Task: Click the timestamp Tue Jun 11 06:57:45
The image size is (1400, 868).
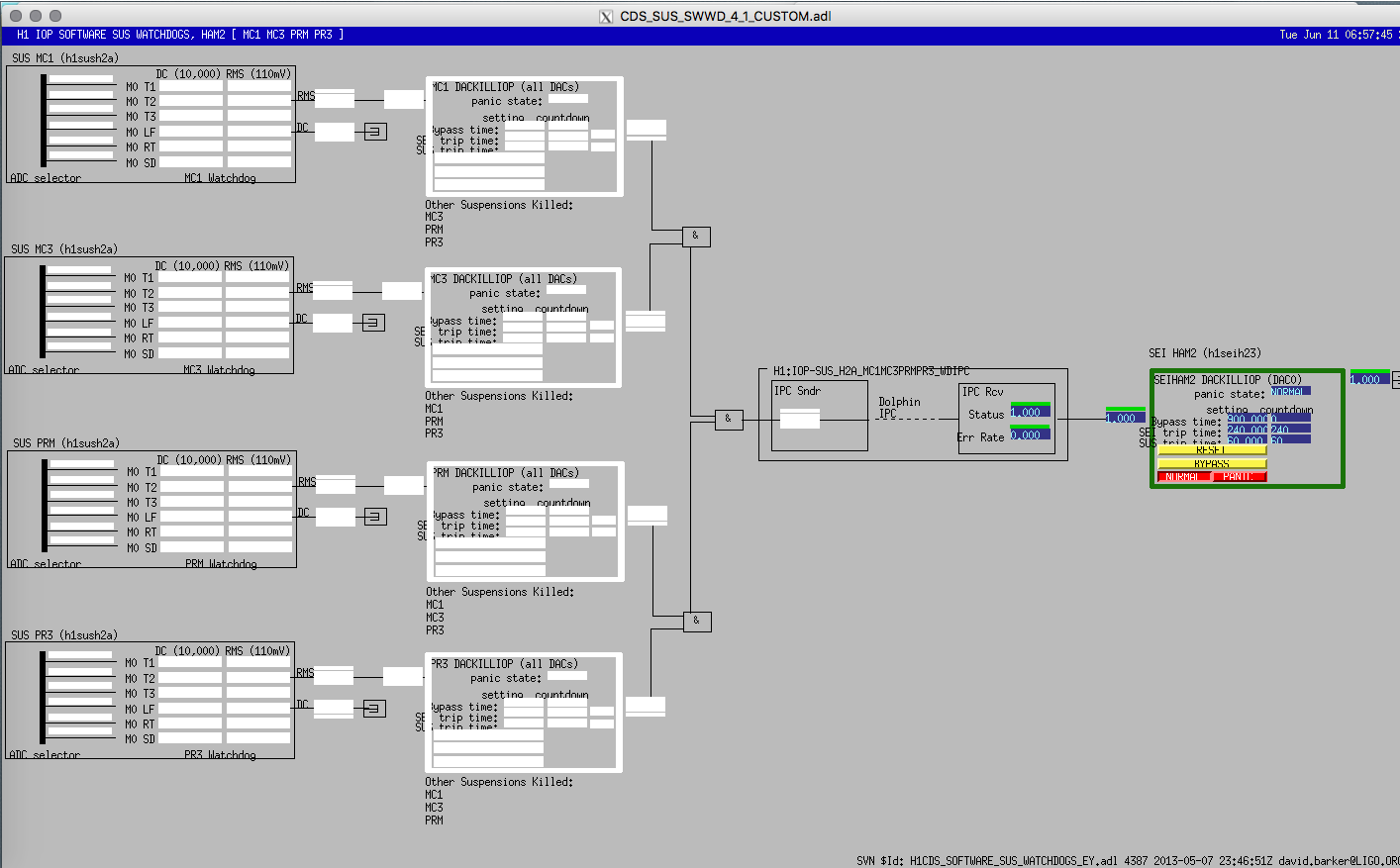Action: pyautogui.click(x=1336, y=35)
